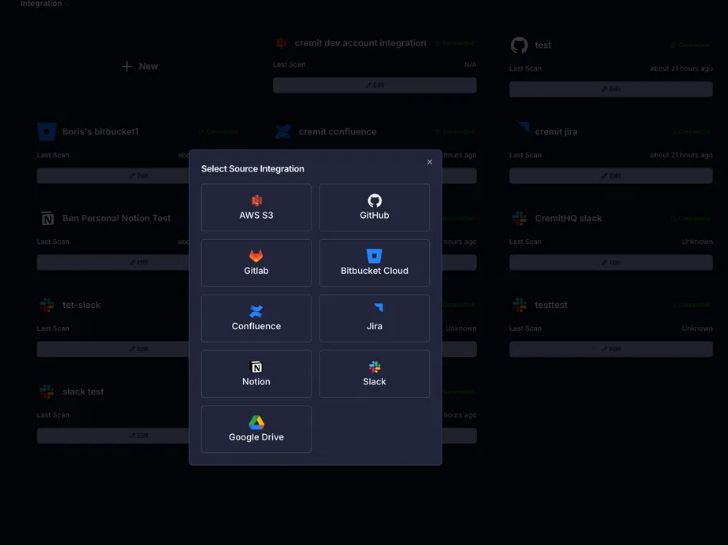Click the Slack logo on slack test card
The image size is (728, 545).
point(47,392)
